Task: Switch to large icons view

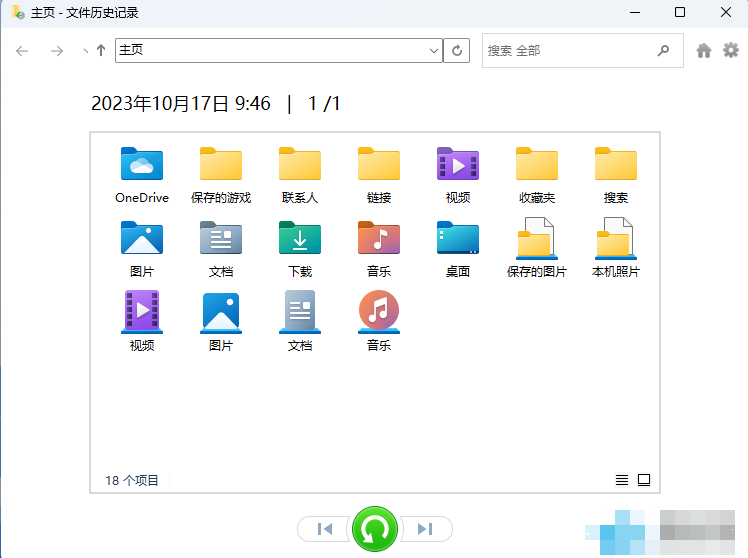Action: pos(644,480)
